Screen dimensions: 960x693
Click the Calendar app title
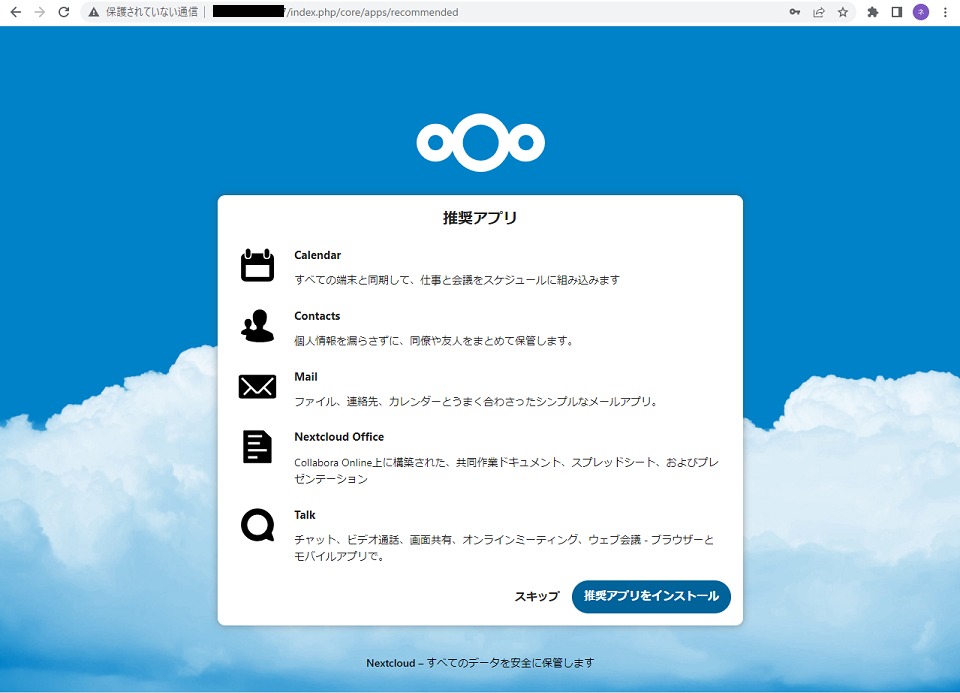click(317, 255)
